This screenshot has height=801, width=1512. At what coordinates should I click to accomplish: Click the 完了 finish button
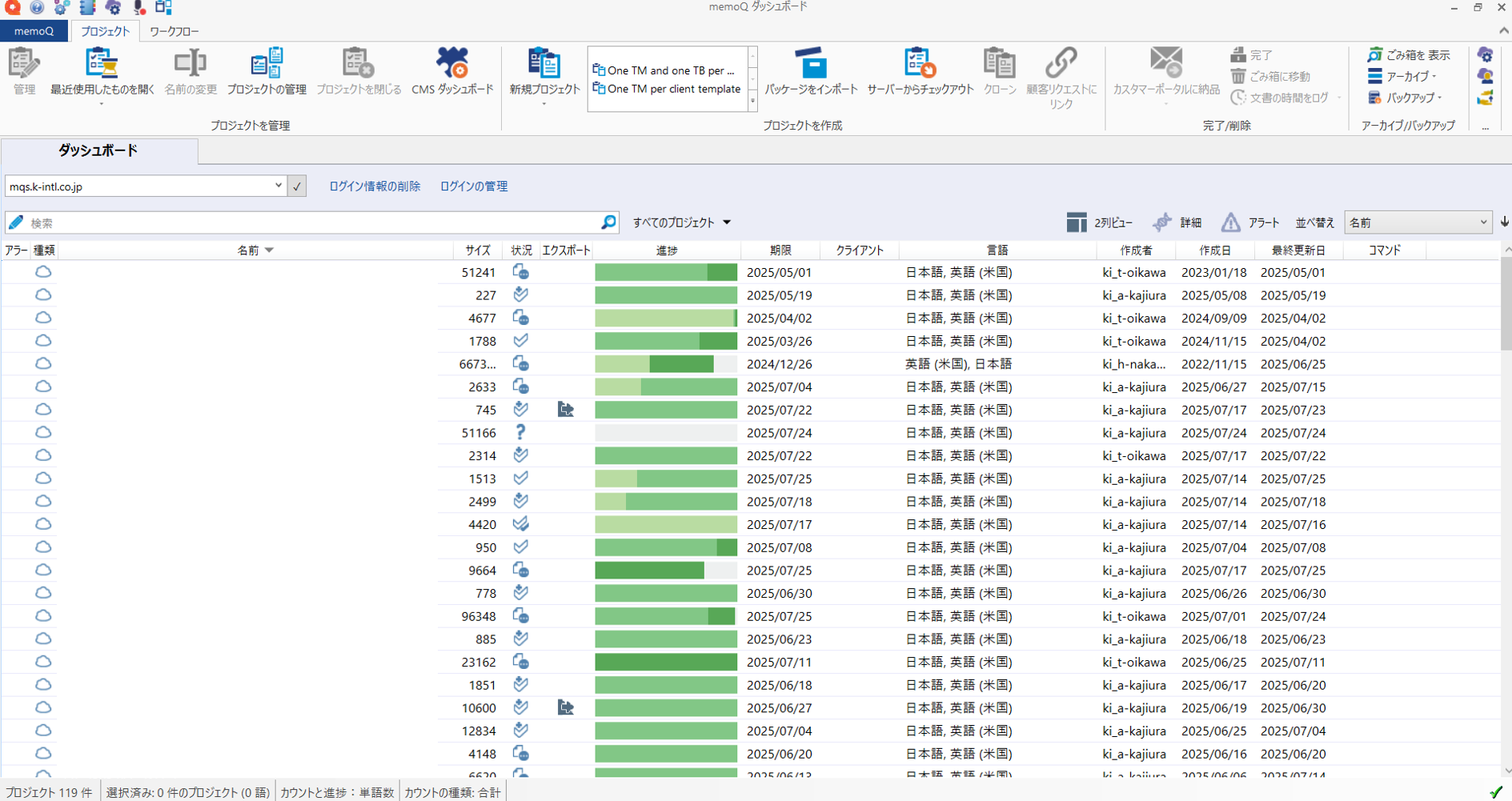[1253, 55]
